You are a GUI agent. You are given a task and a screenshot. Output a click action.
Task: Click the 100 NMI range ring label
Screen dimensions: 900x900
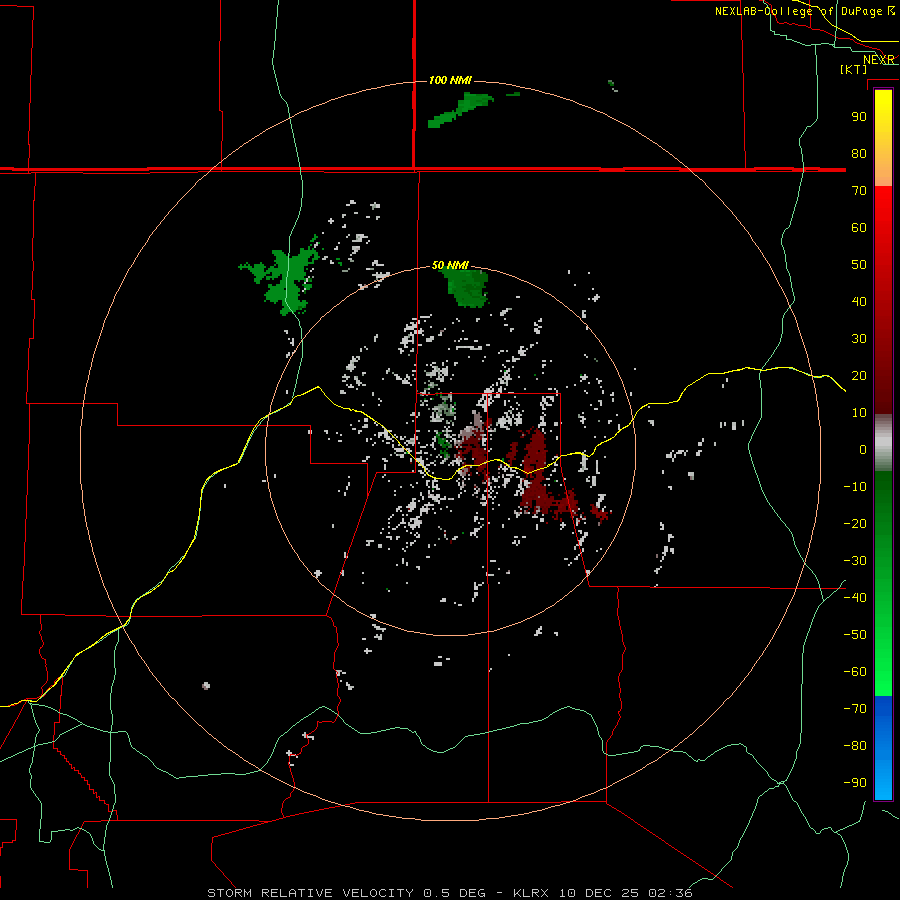point(450,80)
